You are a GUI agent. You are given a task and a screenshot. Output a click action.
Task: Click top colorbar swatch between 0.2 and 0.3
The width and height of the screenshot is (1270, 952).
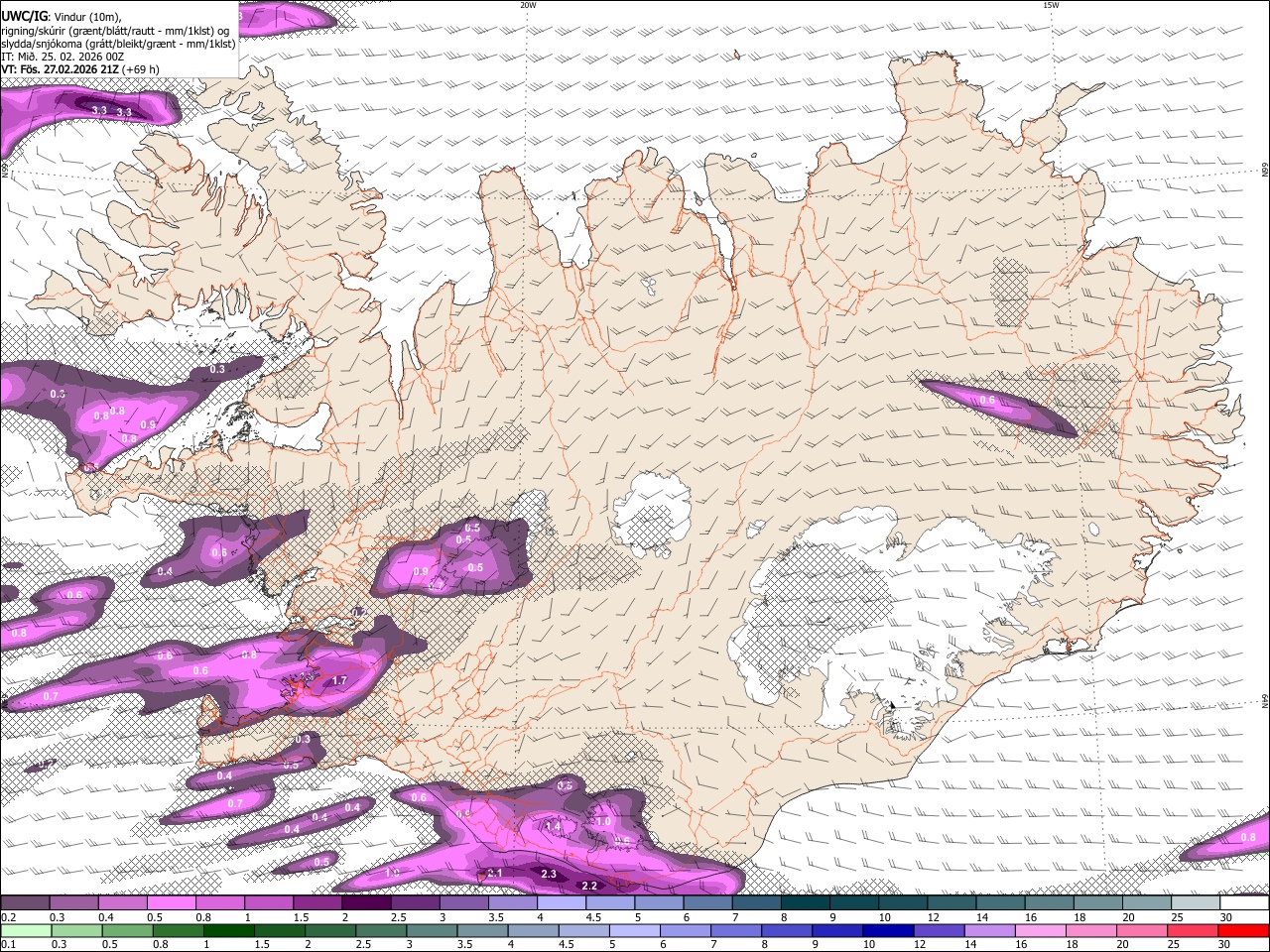pyautogui.click(x=25, y=902)
